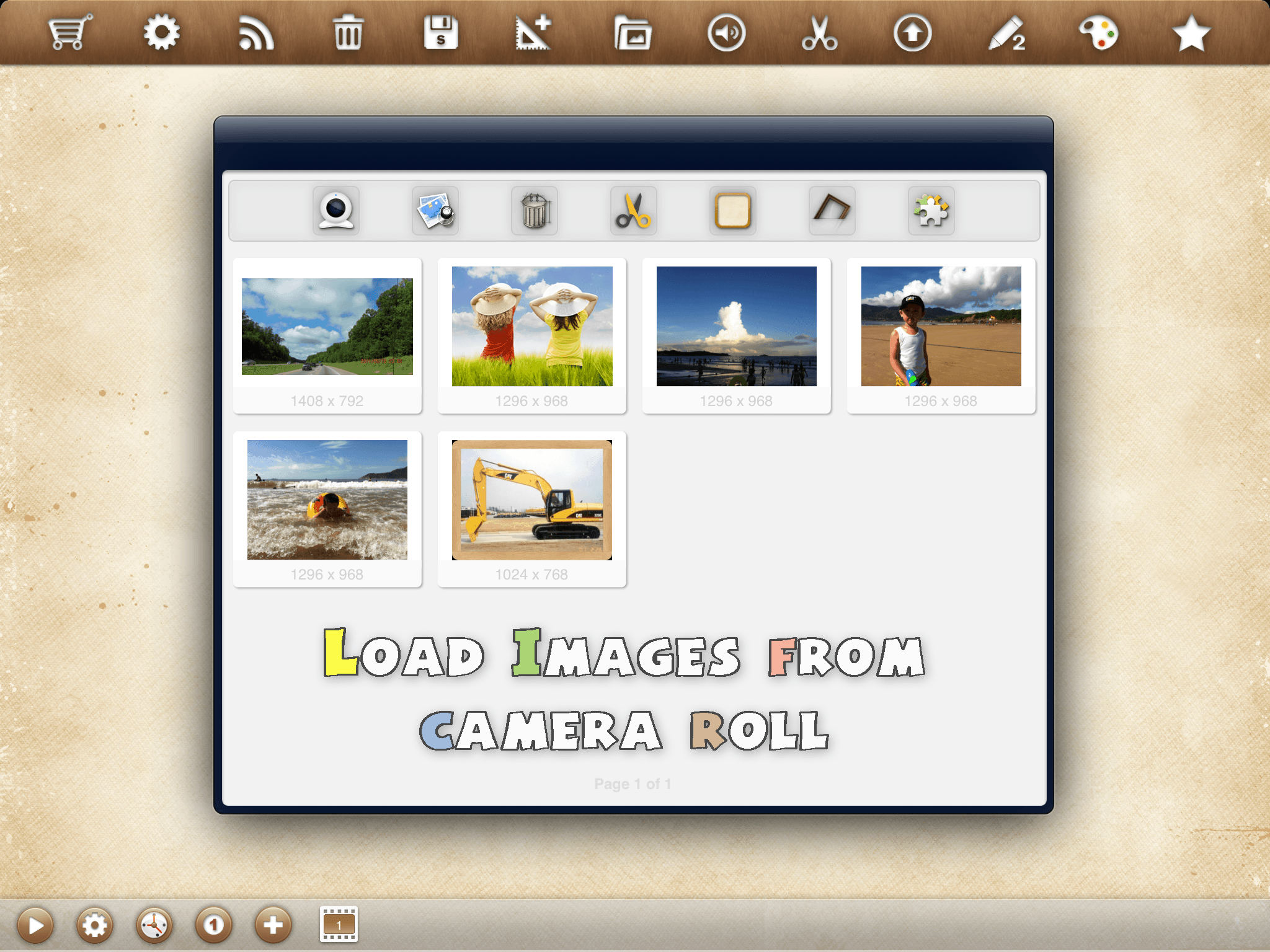Select the scissors cut tool in top bar
Viewport: 1270px width, 952px height.
pos(819,33)
